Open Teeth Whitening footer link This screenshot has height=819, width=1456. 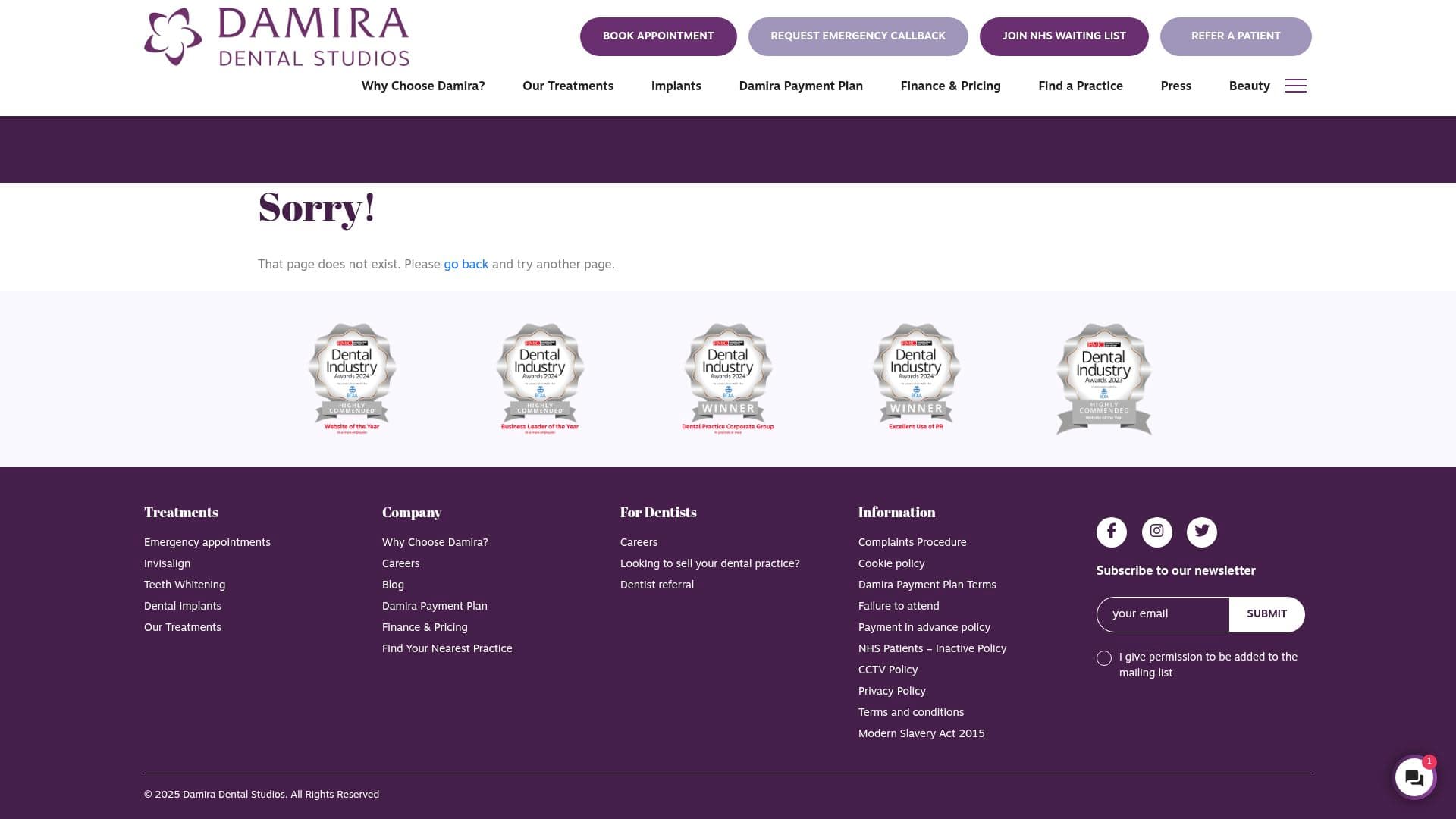184,585
